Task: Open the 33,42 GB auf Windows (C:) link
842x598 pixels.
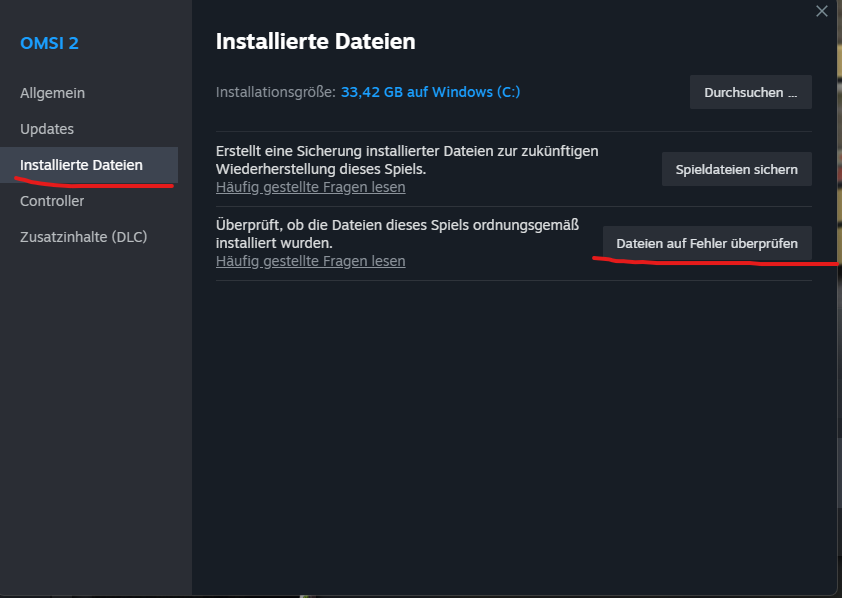Action: click(431, 92)
